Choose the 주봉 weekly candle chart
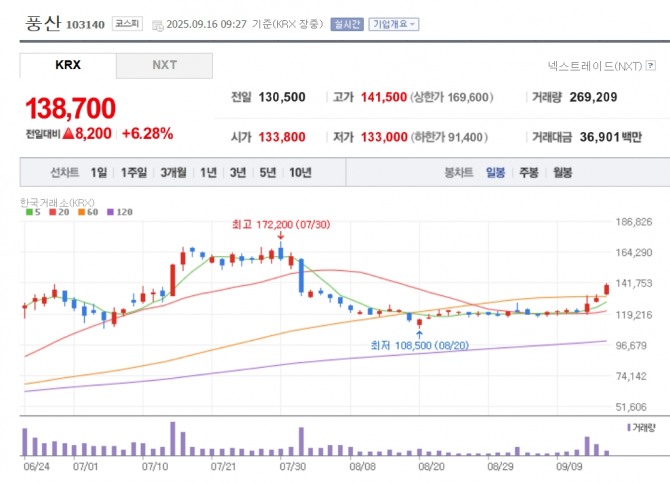The height and width of the screenshot is (485, 670). tap(529, 172)
